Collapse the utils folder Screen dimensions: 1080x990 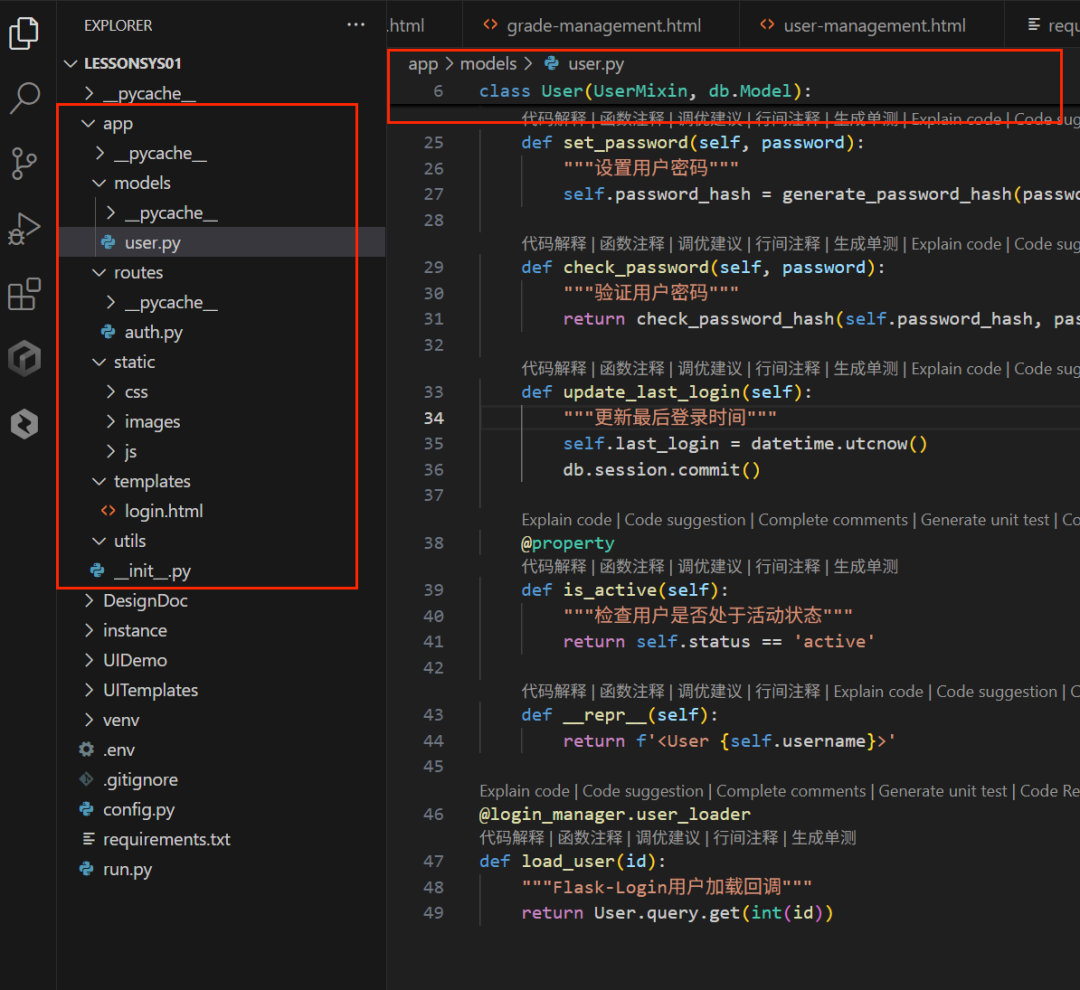point(100,541)
